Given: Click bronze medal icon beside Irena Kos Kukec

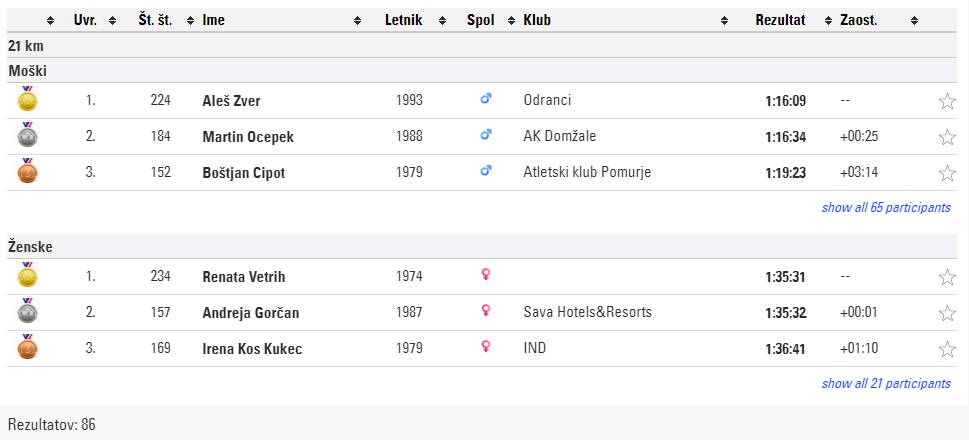Looking at the screenshot, I should pos(27,347).
